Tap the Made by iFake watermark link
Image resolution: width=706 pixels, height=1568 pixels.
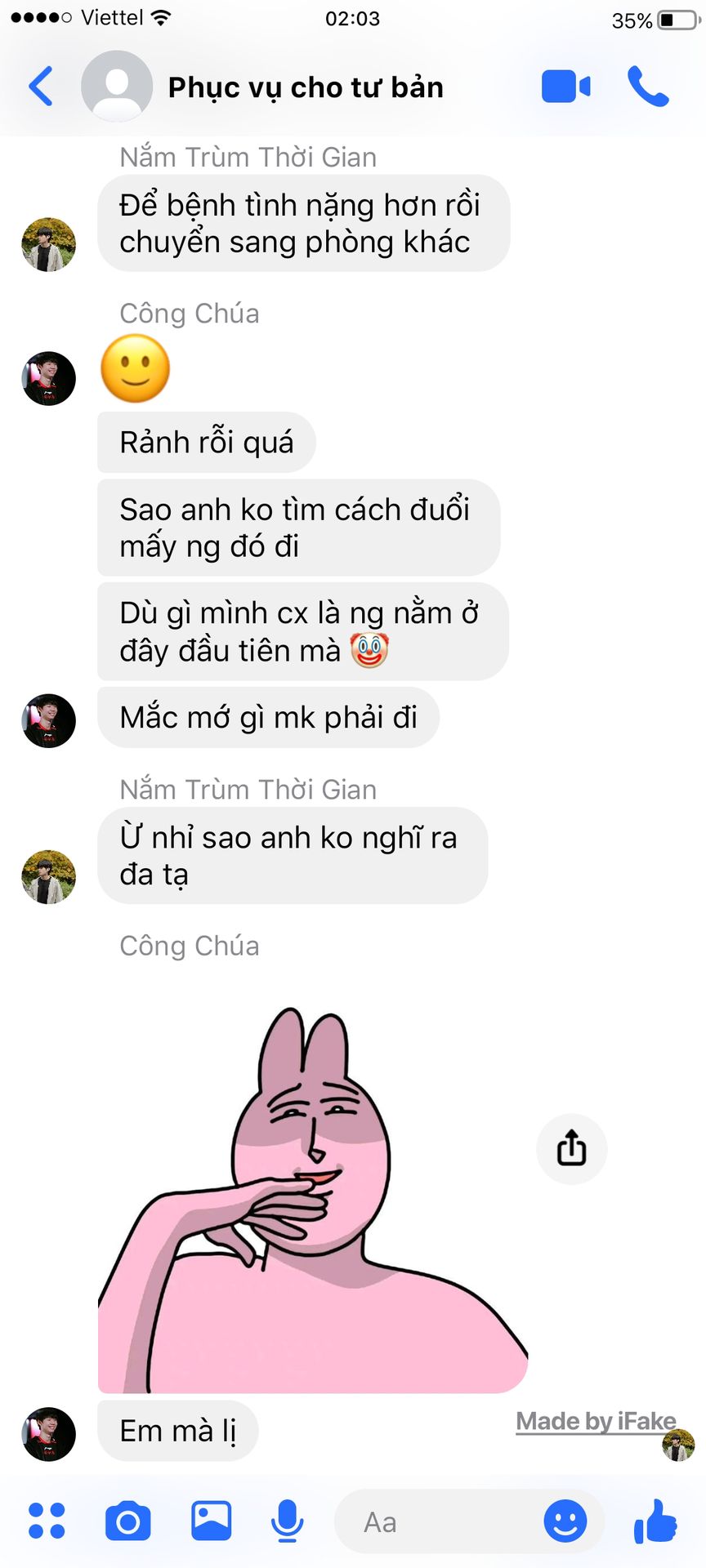(x=597, y=1421)
